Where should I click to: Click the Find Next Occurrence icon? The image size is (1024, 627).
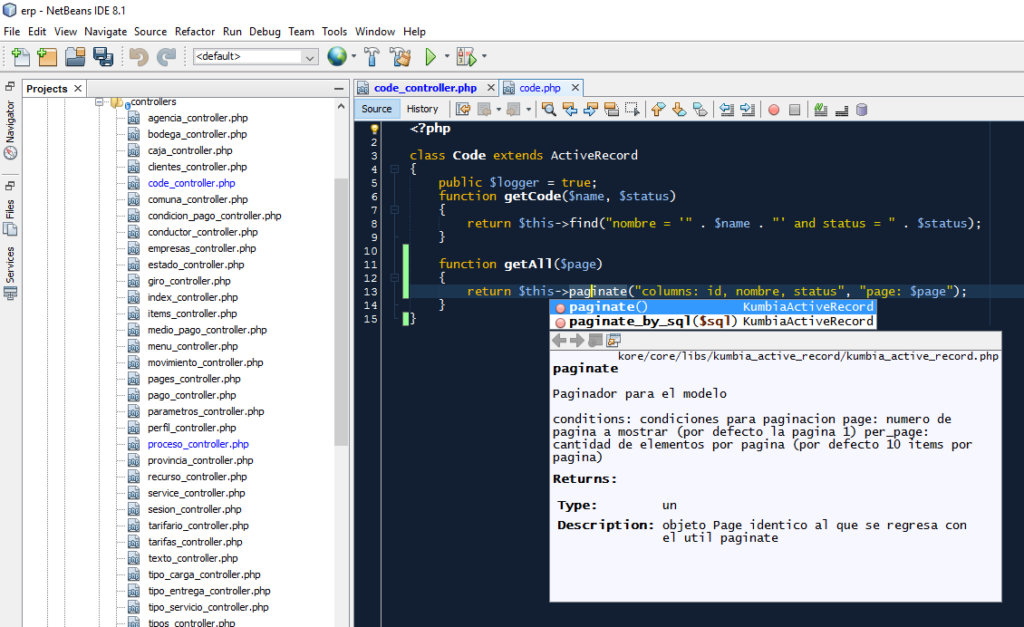[x=590, y=108]
